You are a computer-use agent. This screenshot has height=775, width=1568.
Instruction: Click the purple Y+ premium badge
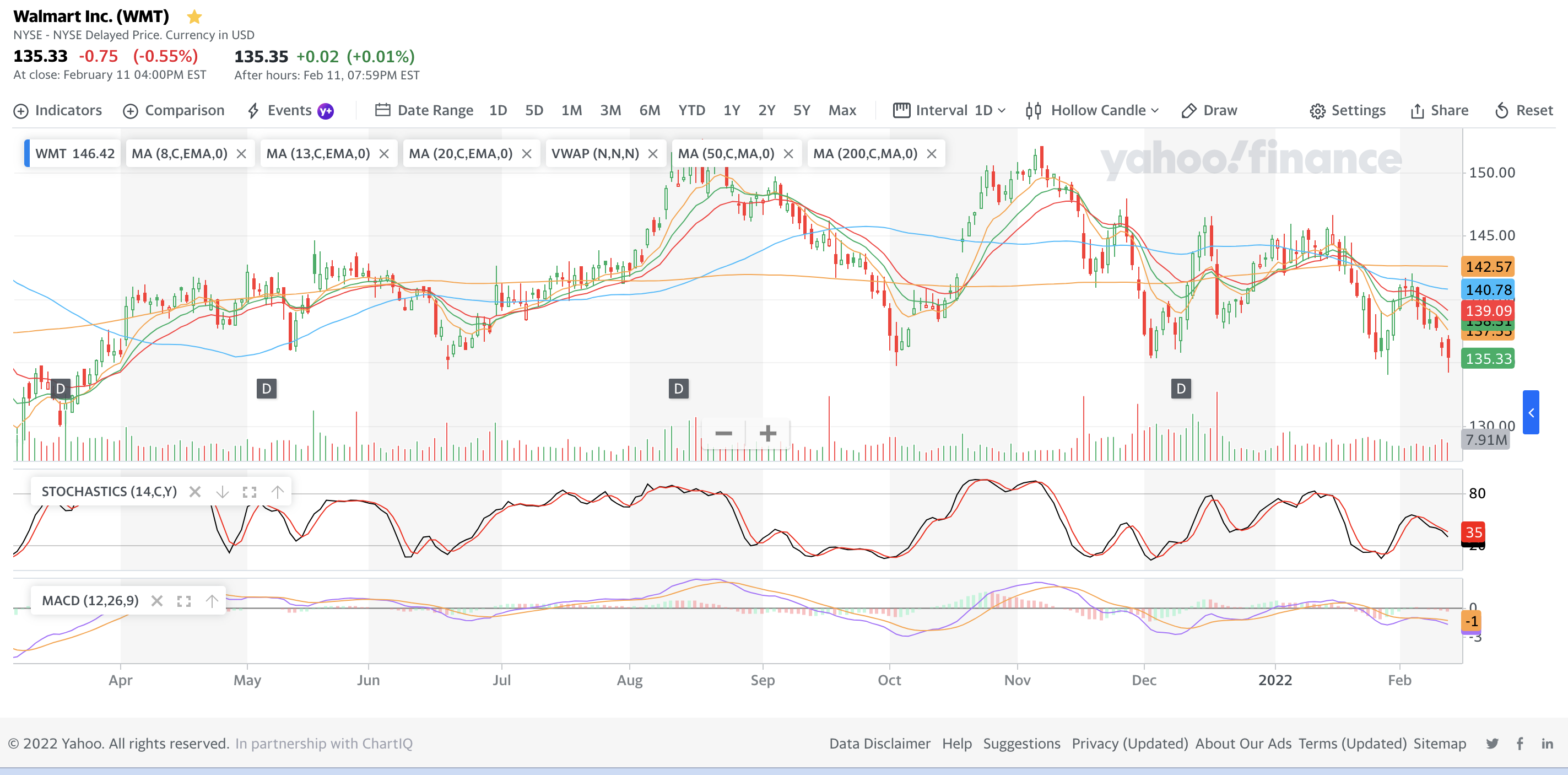point(326,111)
